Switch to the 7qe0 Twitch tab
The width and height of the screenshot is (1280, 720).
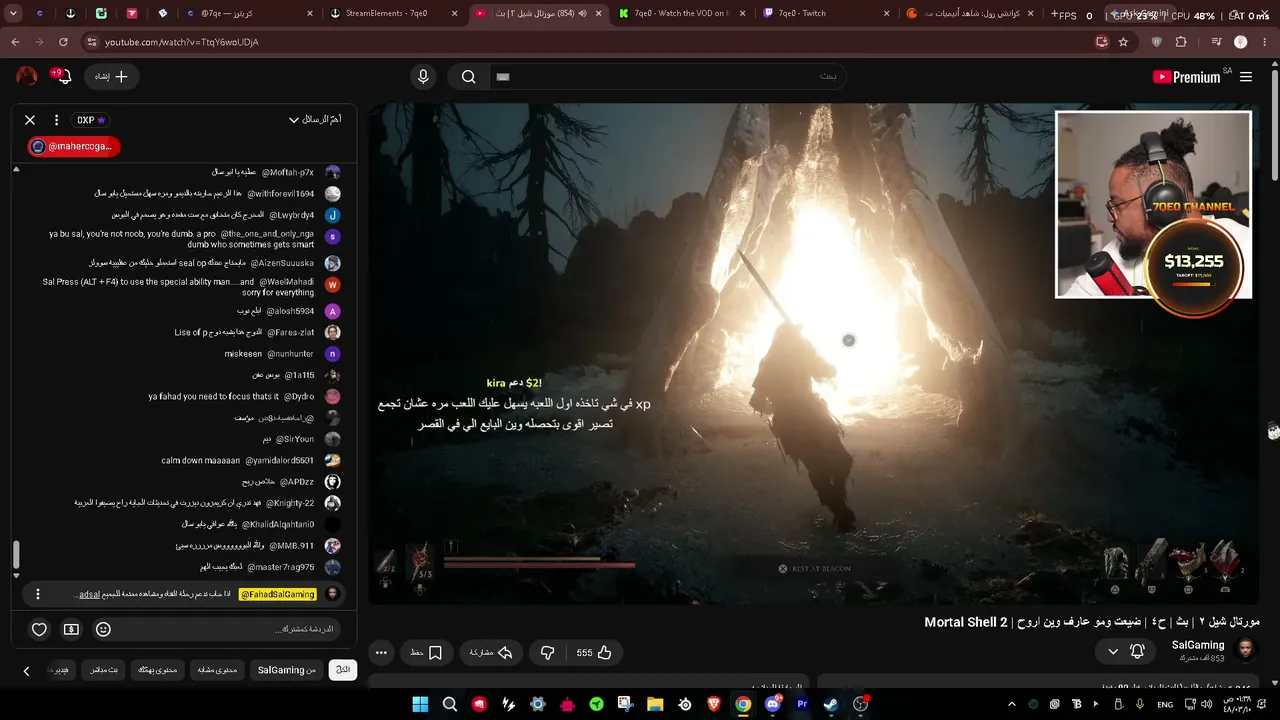(827, 13)
